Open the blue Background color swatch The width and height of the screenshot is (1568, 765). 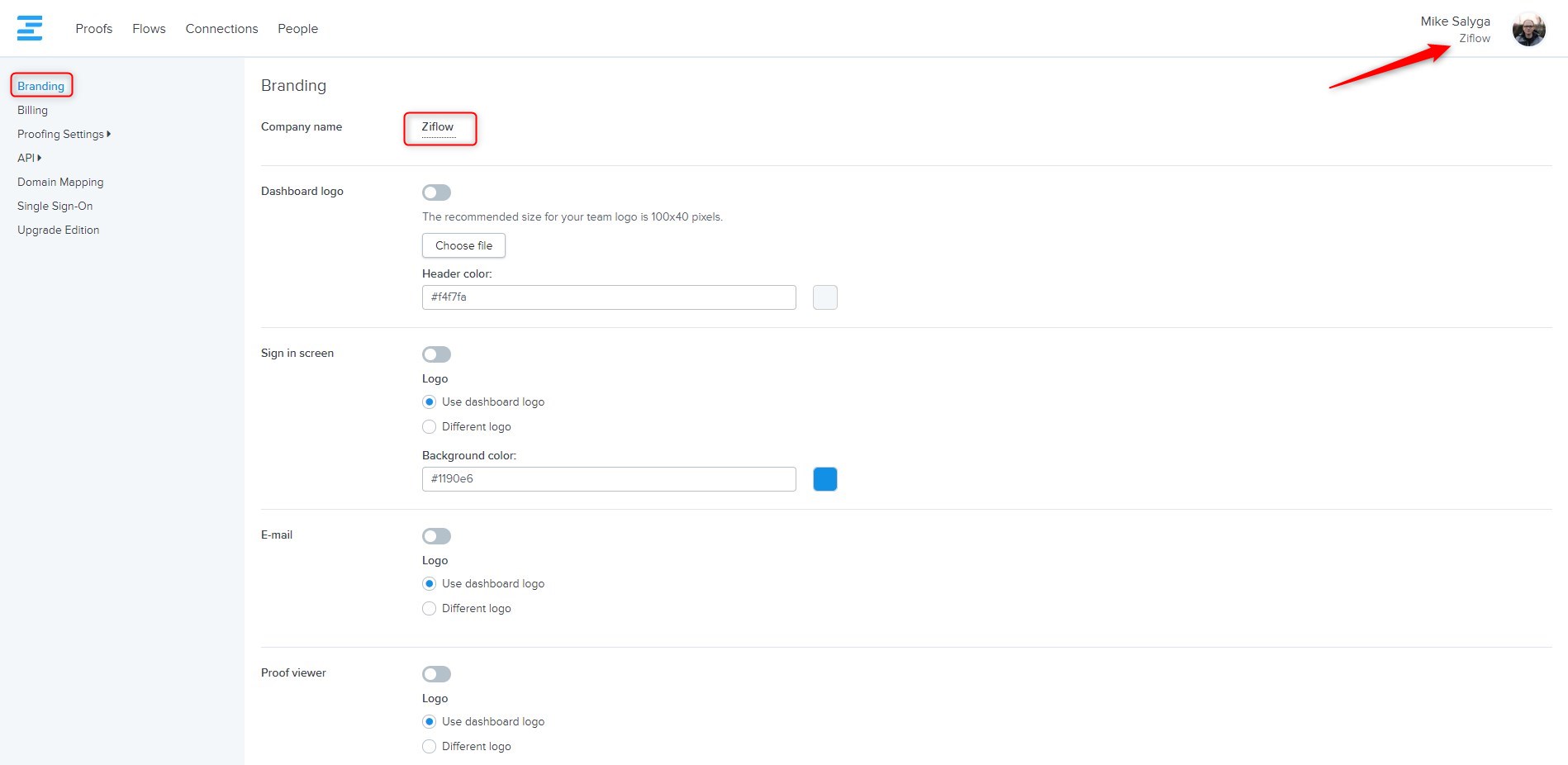coord(825,479)
